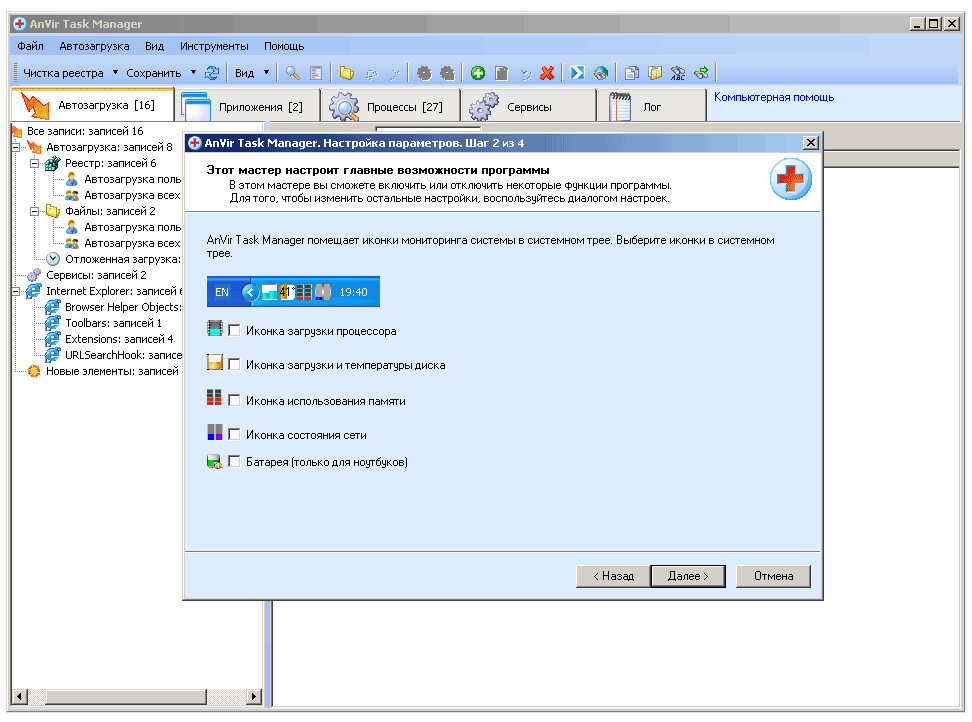Click the yellow folder toolbar icon
The width and height of the screenshot is (972, 722).
pos(346,73)
